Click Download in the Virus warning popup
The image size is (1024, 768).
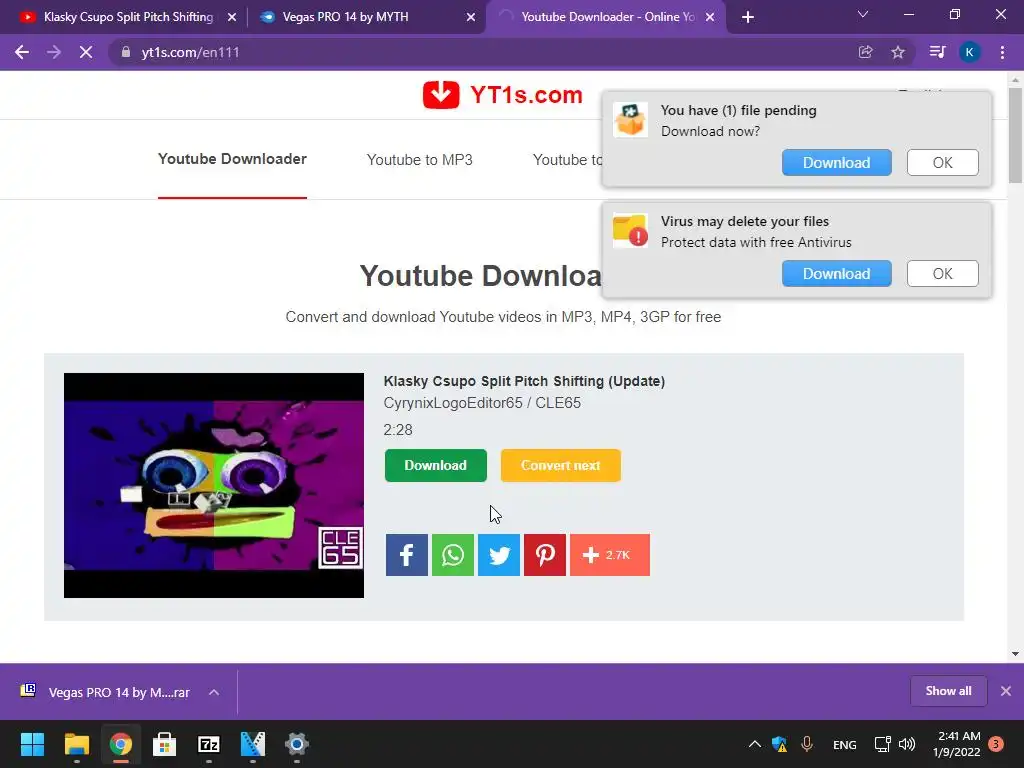(x=837, y=274)
